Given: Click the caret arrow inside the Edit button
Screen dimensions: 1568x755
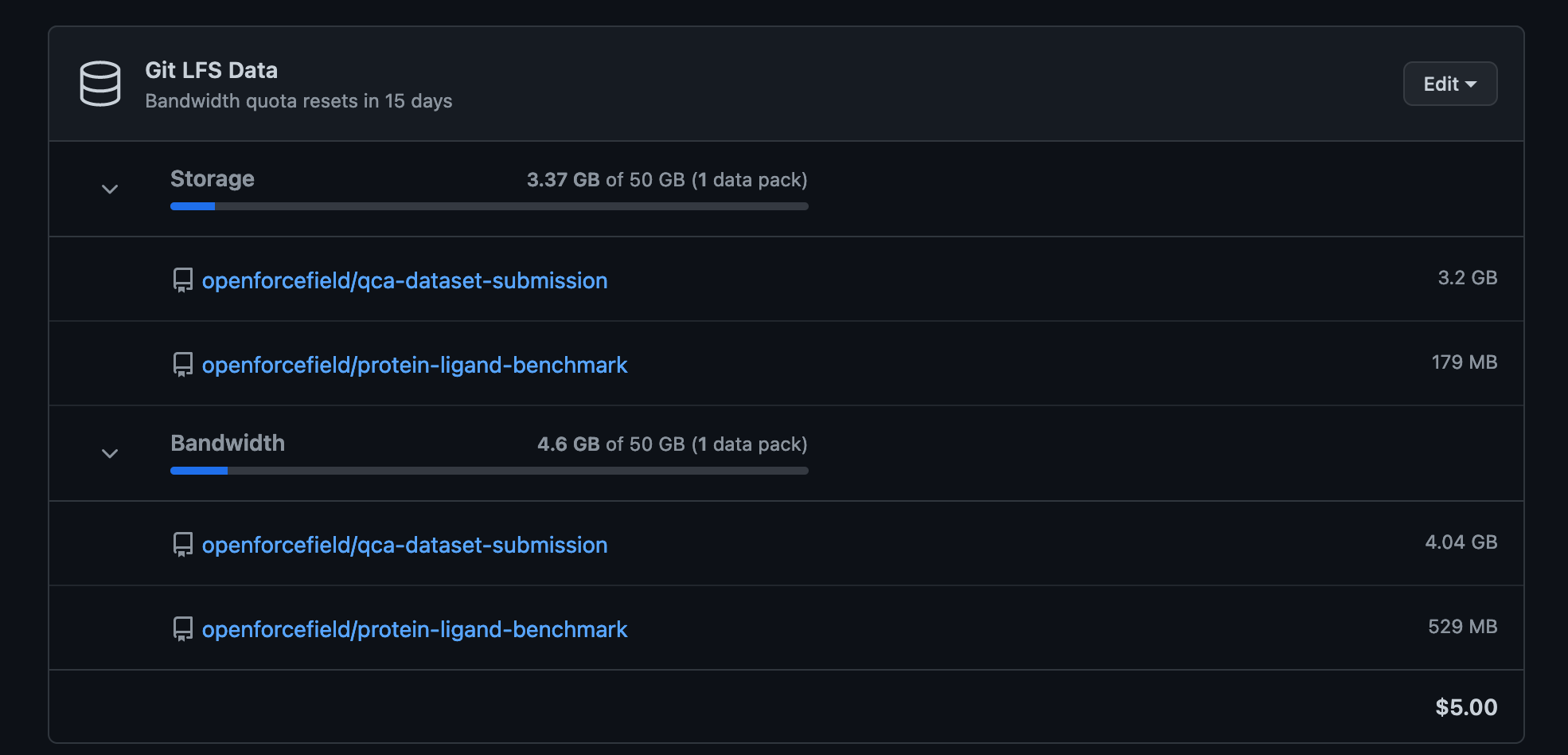Looking at the screenshot, I should coord(1472,84).
